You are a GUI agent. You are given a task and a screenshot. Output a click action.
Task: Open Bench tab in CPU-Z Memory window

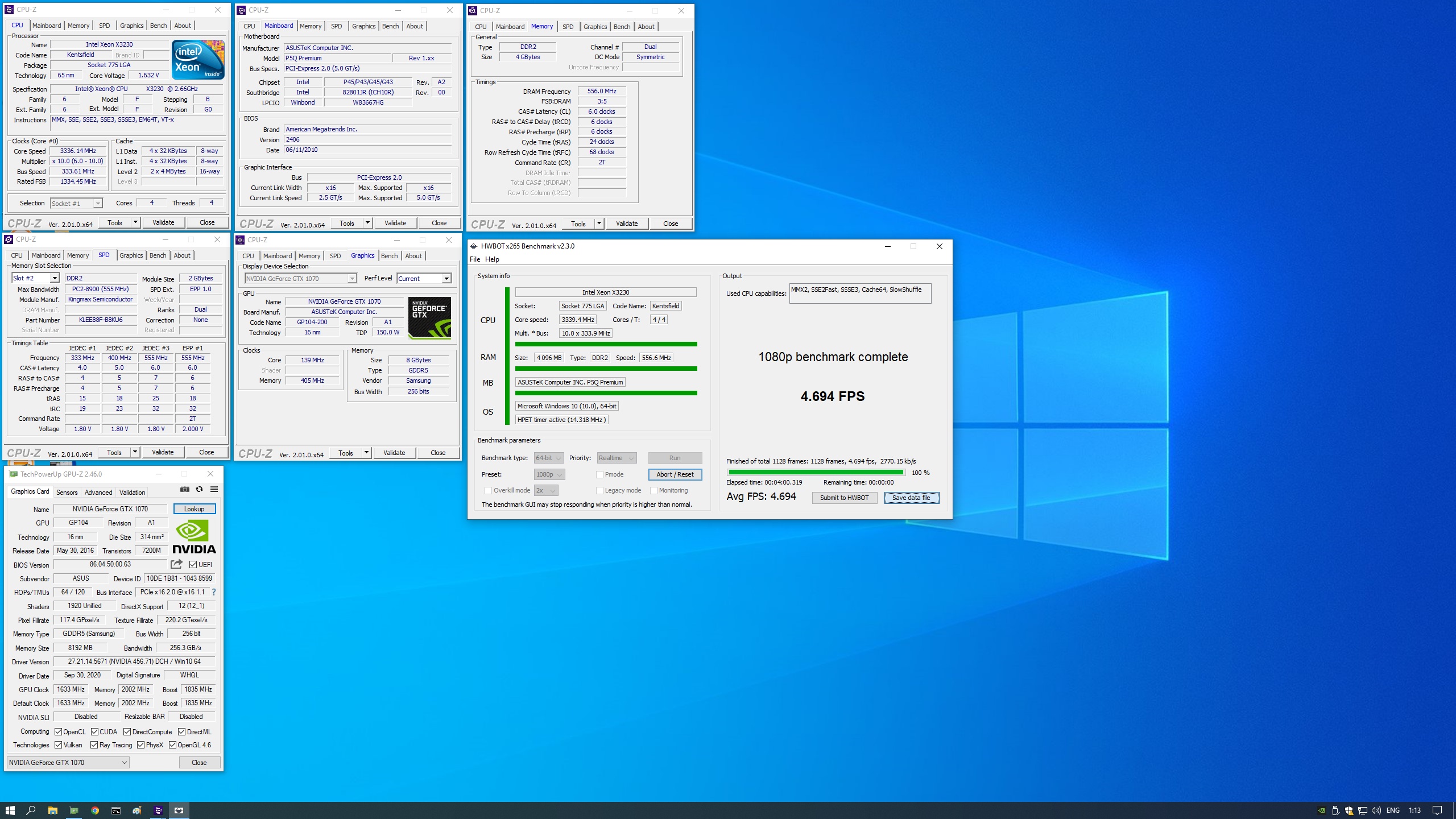[x=622, y=27]
